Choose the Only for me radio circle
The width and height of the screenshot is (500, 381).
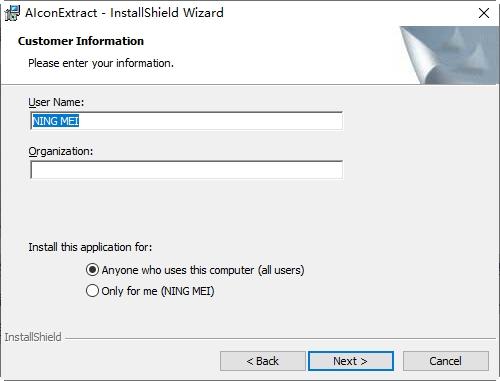click(x=92, y=291)
